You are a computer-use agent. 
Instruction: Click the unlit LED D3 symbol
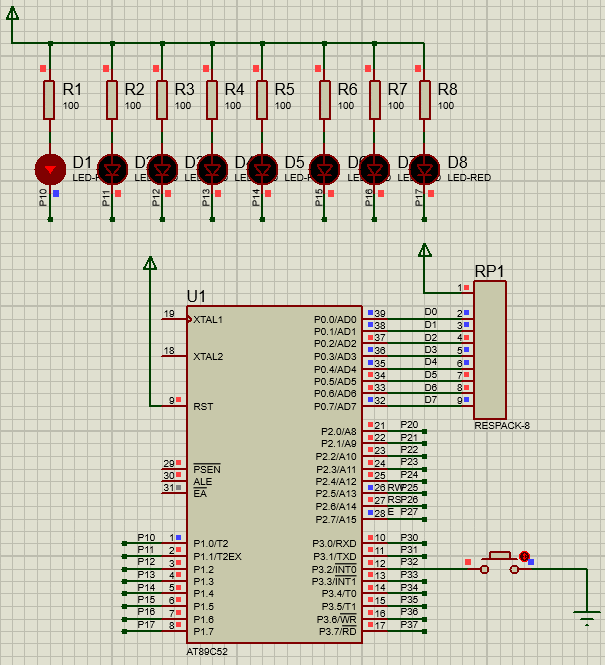pyautogui.click(x=162, y=170)
